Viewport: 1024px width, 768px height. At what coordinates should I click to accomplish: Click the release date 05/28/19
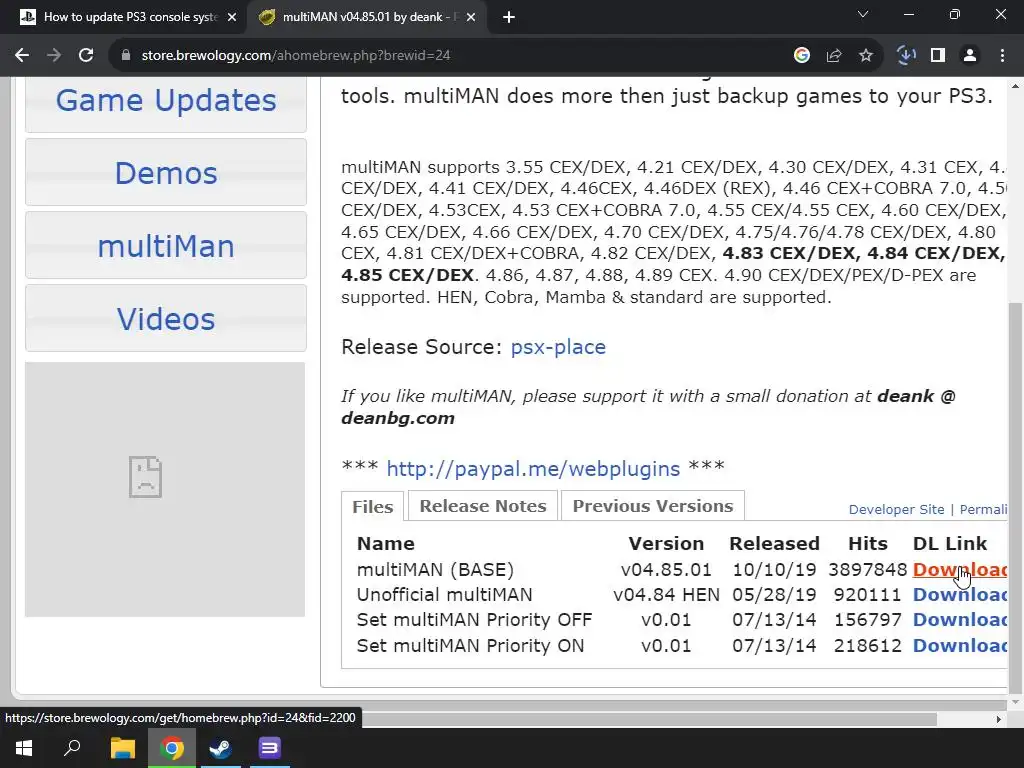point(774,594)
